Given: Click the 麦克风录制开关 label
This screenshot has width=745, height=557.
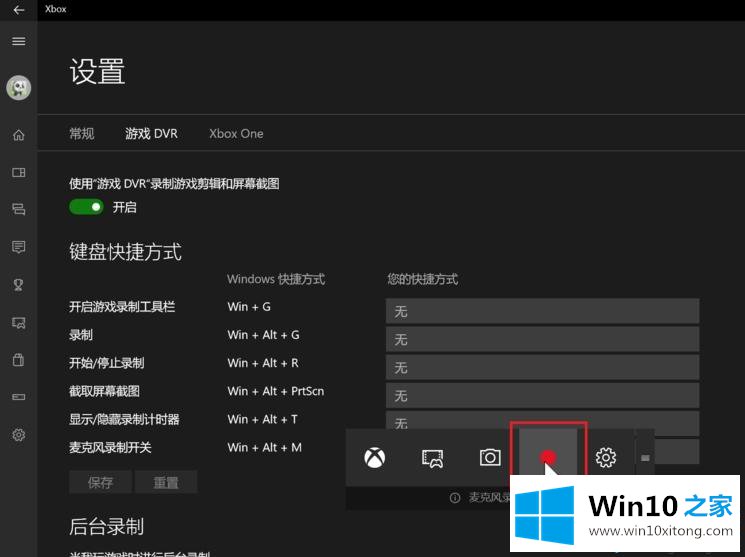Looking at the screenshot, I should pyautogui.click(x=110, y=447).
